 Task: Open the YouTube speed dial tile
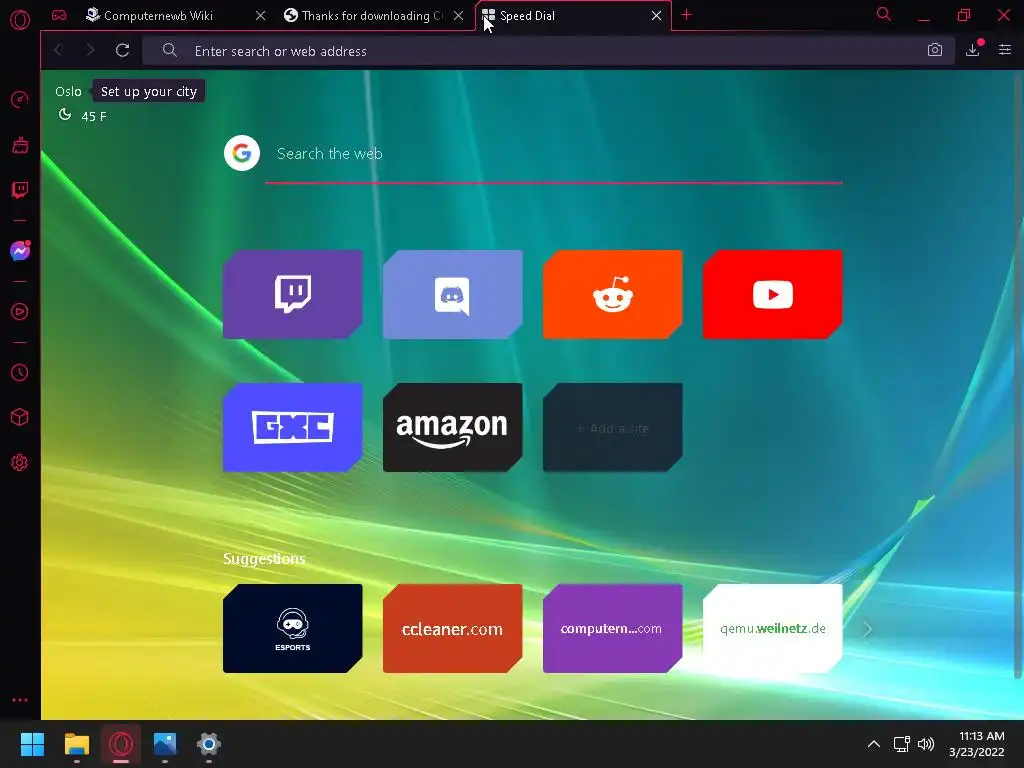click(x=773, y=295)
